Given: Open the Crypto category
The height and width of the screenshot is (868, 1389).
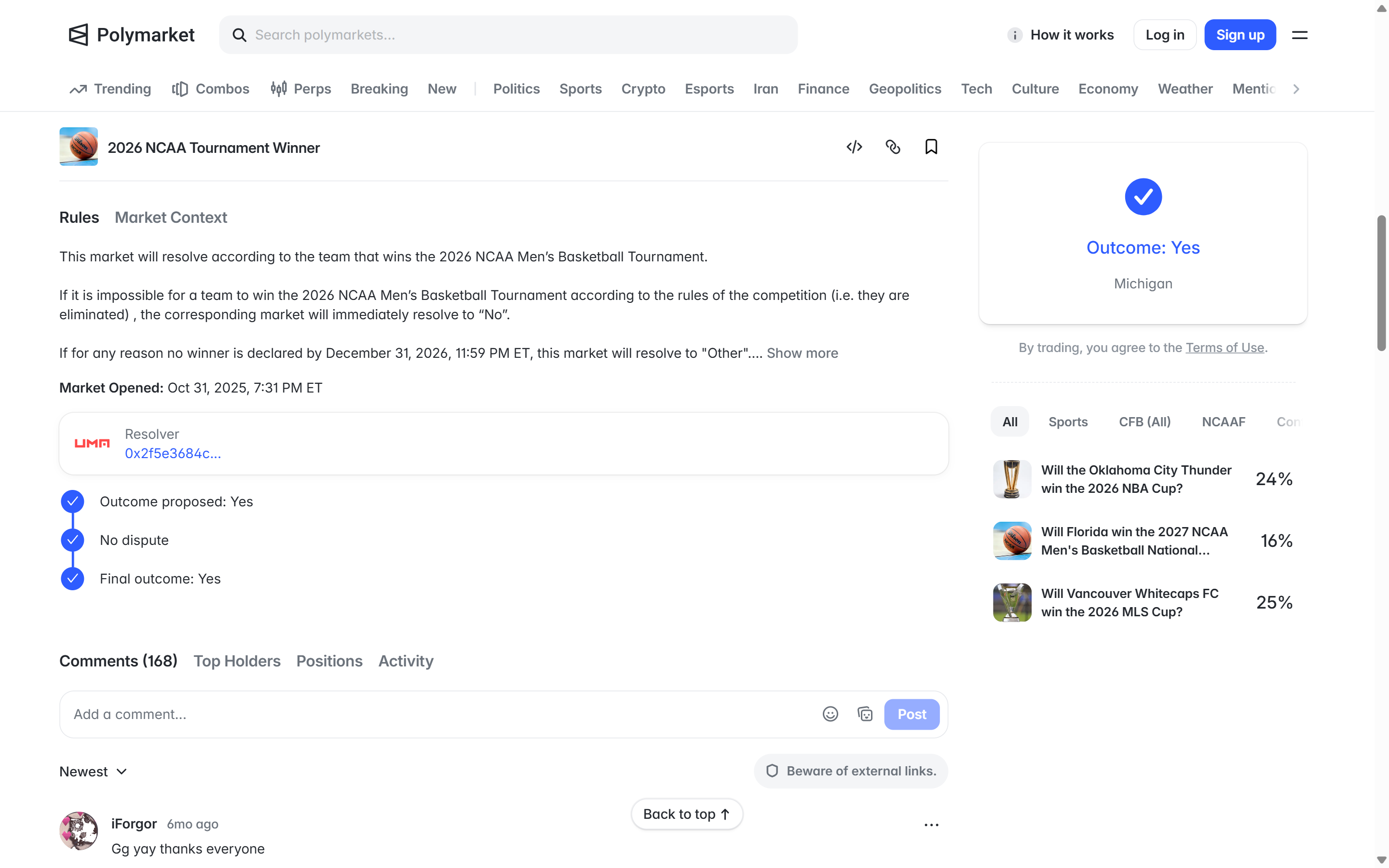Looking at the screenshot, I should click(643, 89).
